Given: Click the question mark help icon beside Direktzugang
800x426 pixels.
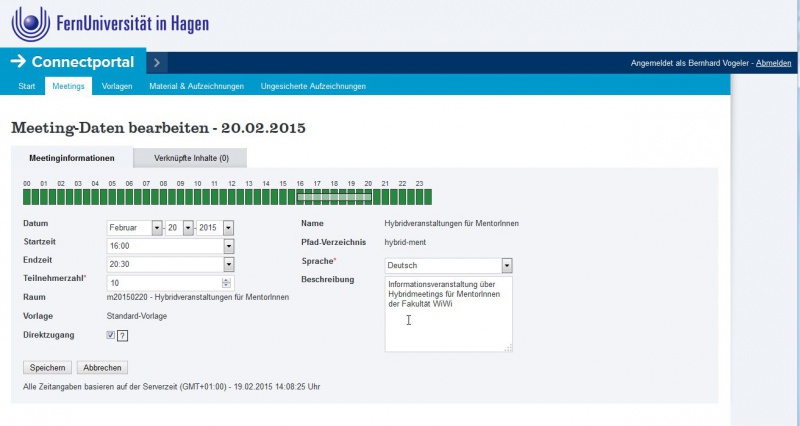Looking at the screenshot, I should [x=122, y=336].
